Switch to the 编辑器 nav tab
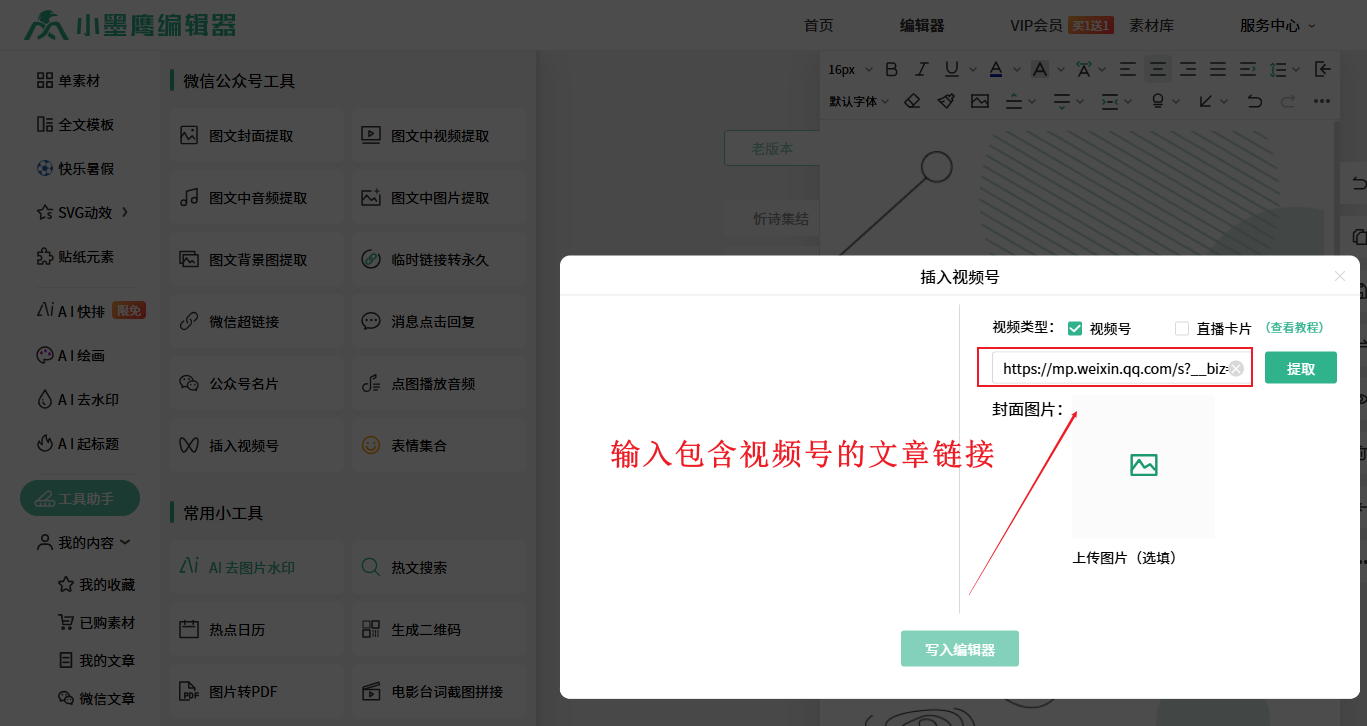Image resolution: width=1367 pixels, height=726 pixels. pyautogui.click(x=922, y=26)
